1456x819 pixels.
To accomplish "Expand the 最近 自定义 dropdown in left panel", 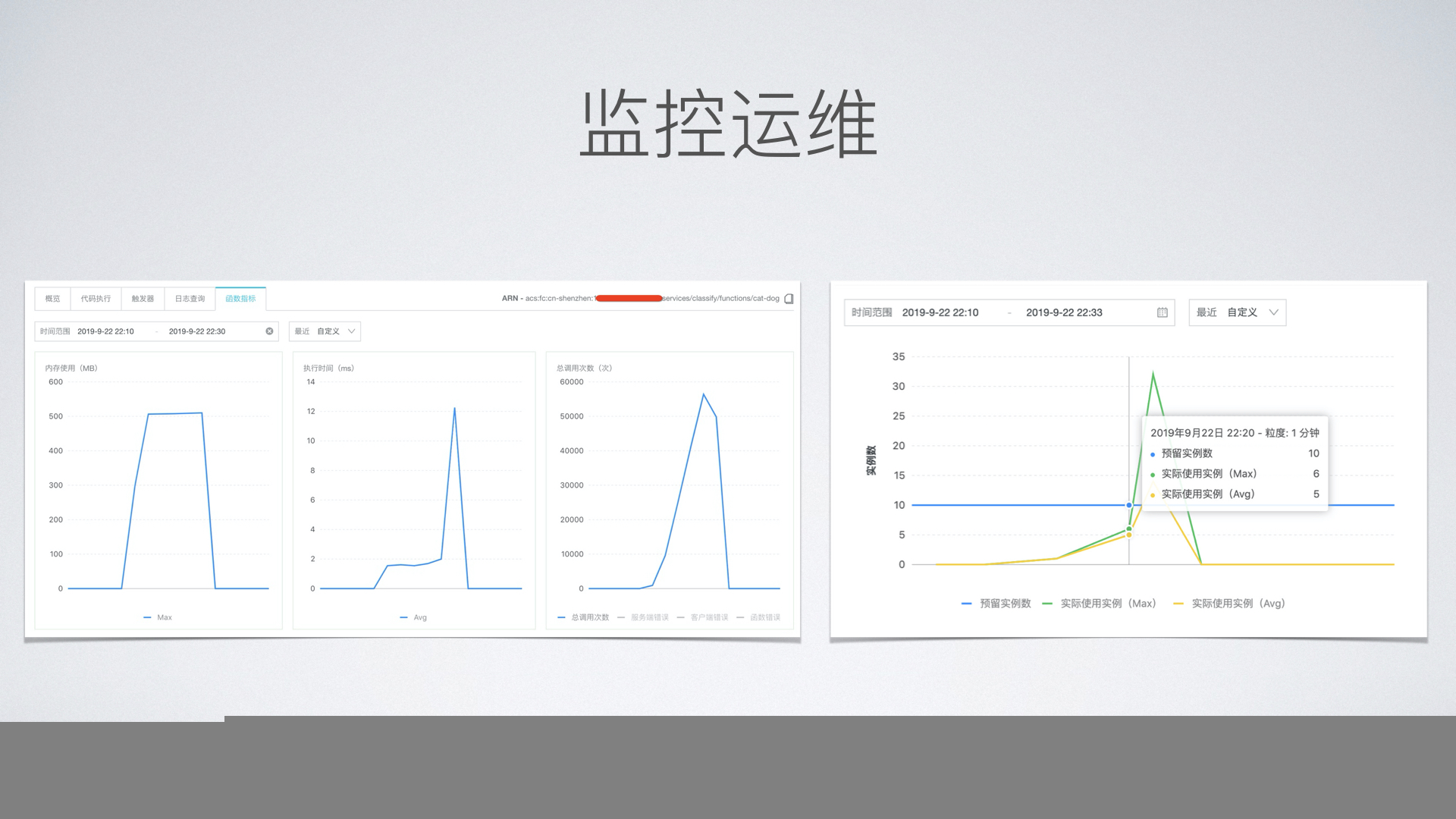I will [x=325, y=331].
